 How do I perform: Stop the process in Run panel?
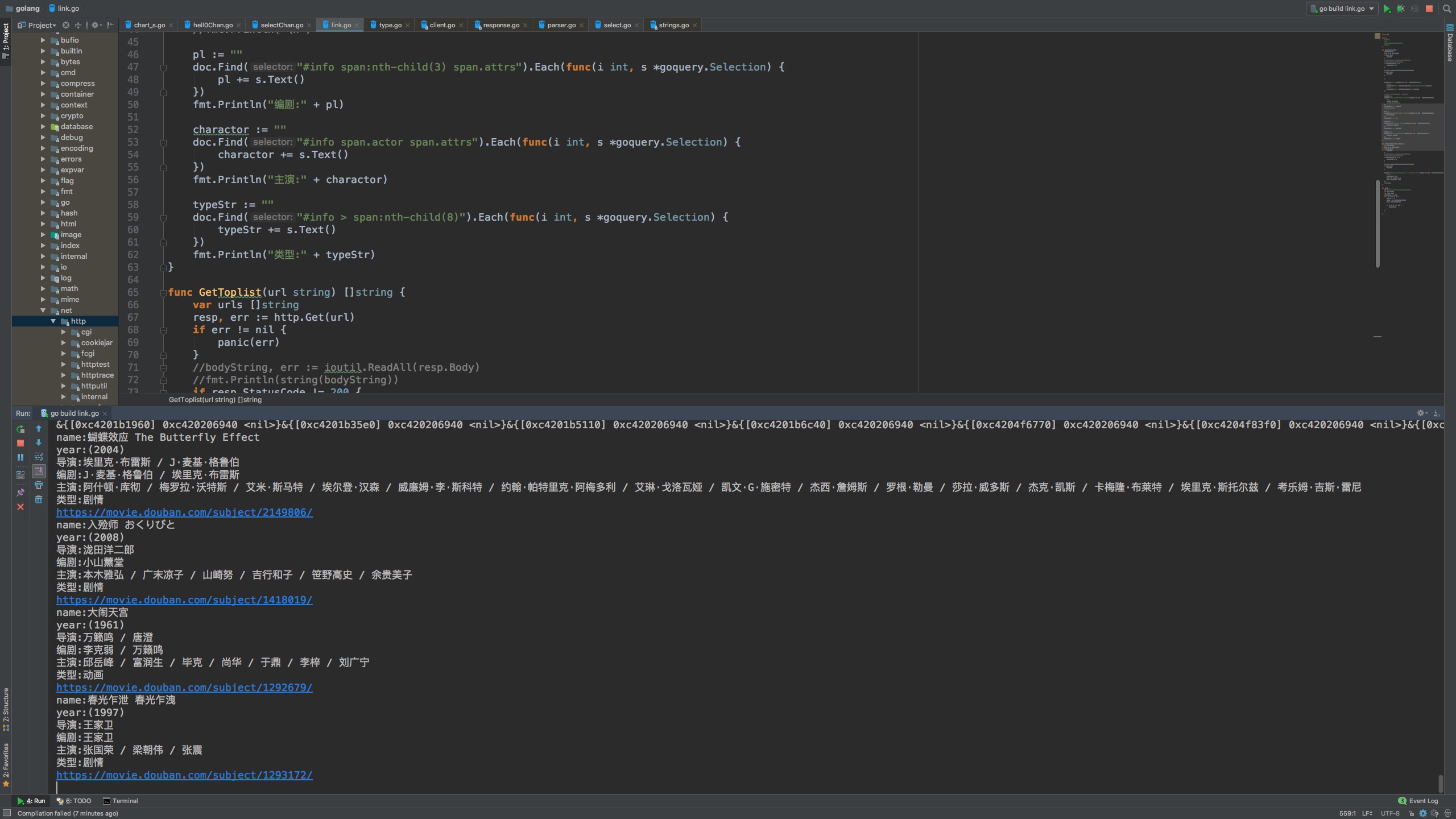point(20,443)
